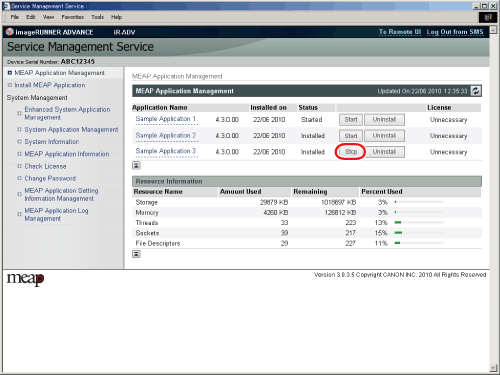Click the Storage percent used bar
This screenshot has height=375, width=500.
pyautogui.click(x=419, y=202)
